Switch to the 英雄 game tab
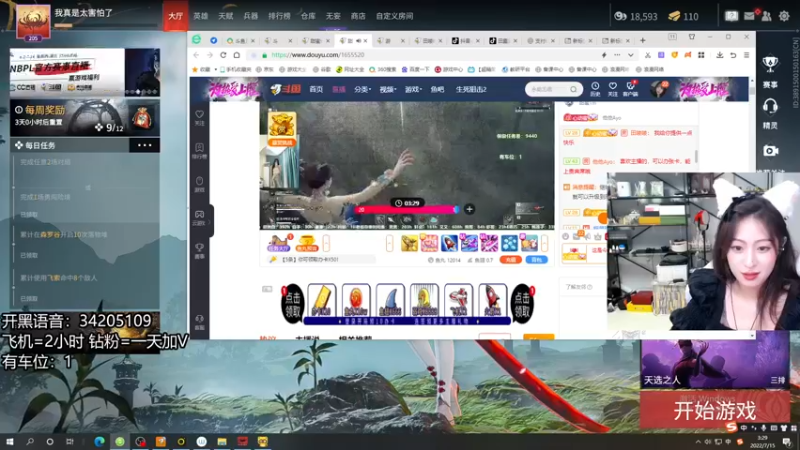Screen dimensions: 800x450 (201, 16)
